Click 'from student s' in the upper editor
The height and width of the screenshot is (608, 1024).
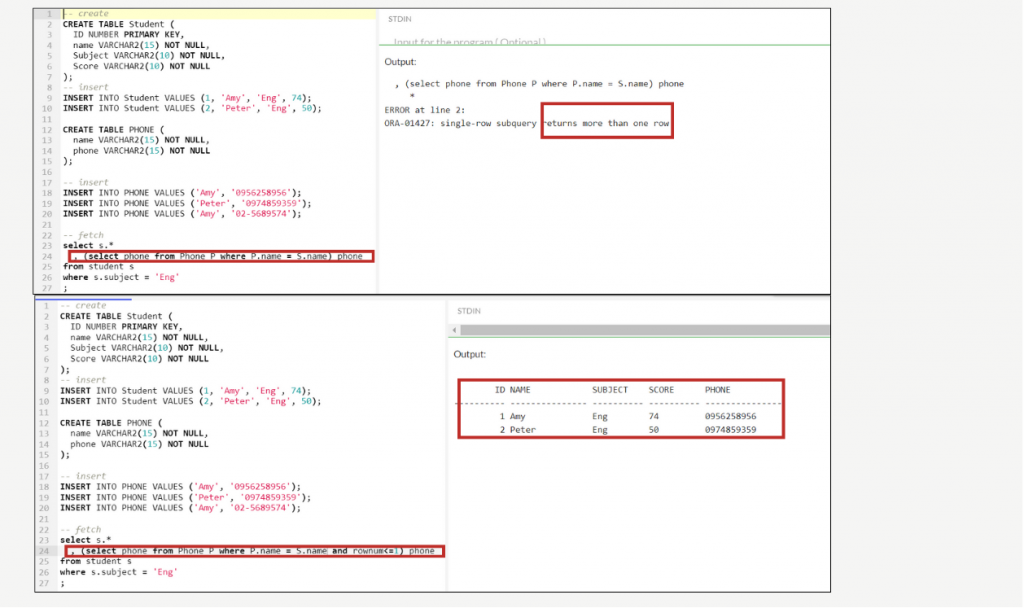point(98,266)
